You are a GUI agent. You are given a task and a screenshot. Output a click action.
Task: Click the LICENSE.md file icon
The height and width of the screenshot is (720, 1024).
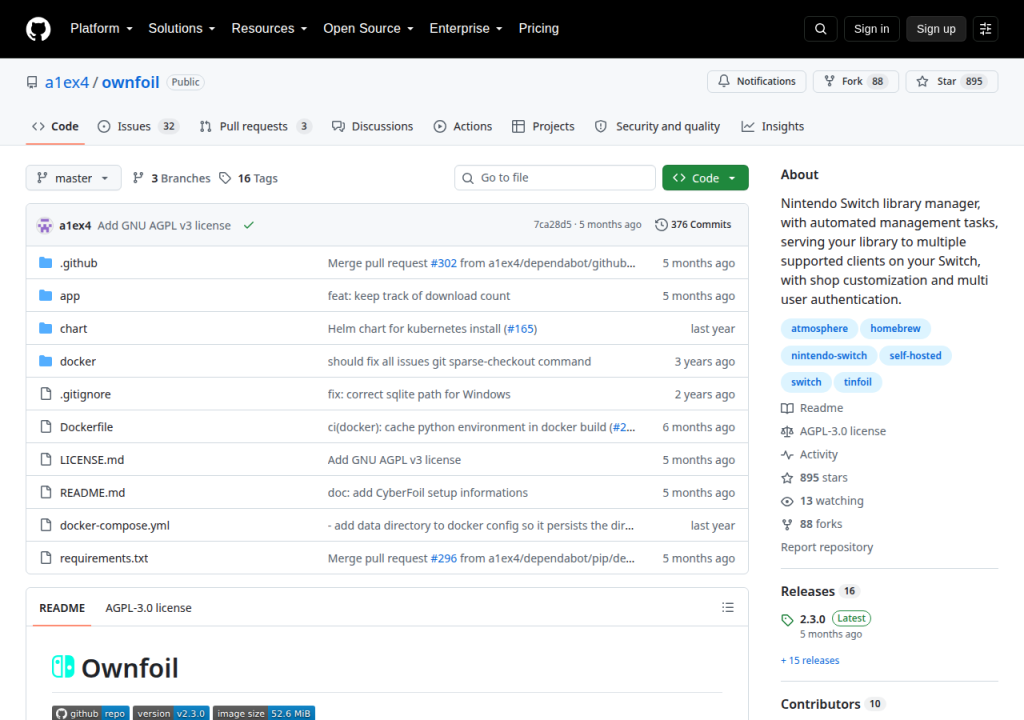pyautogui.click(x=45, y=459)
